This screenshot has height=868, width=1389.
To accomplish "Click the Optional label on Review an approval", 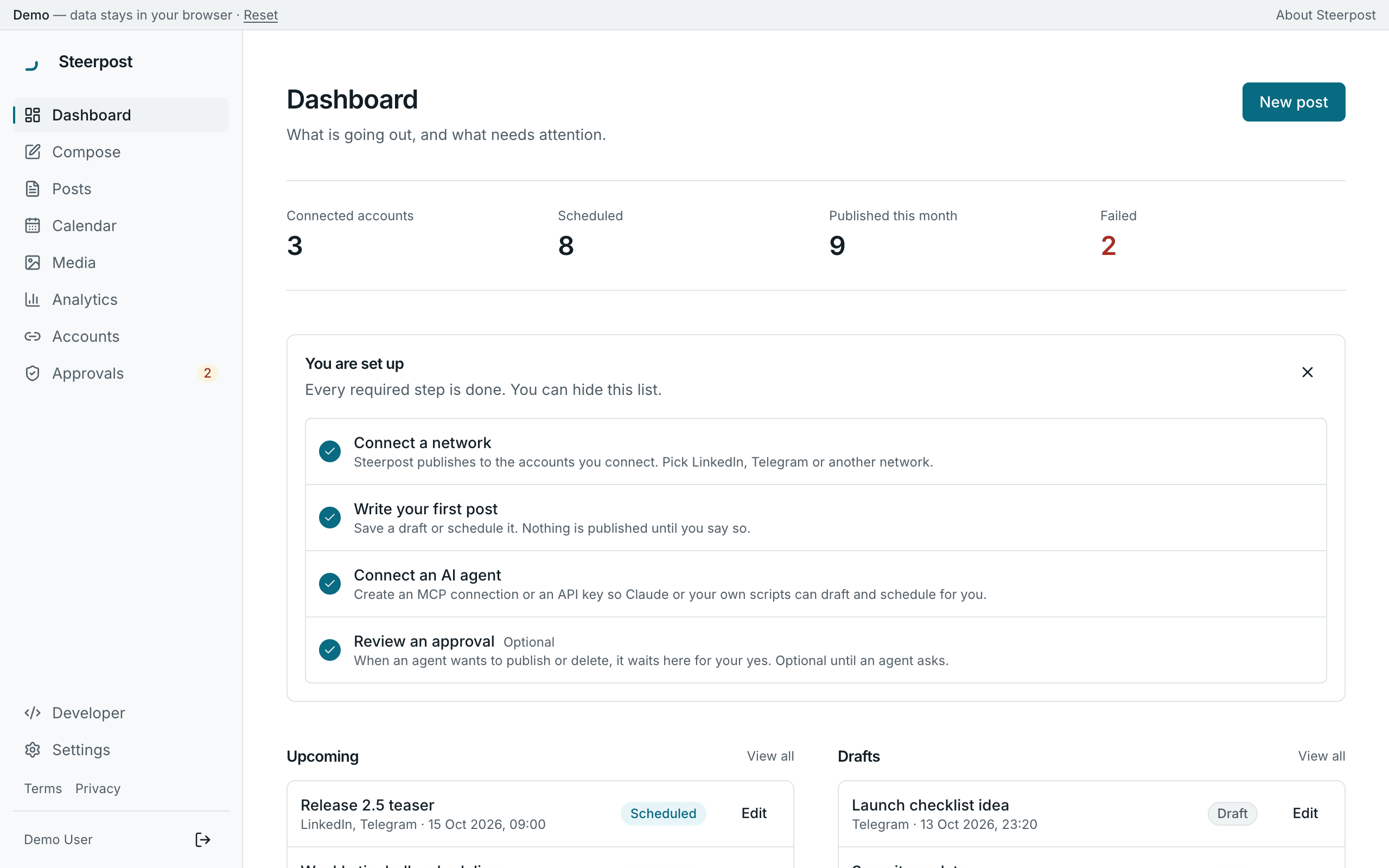I will point(528,642).
